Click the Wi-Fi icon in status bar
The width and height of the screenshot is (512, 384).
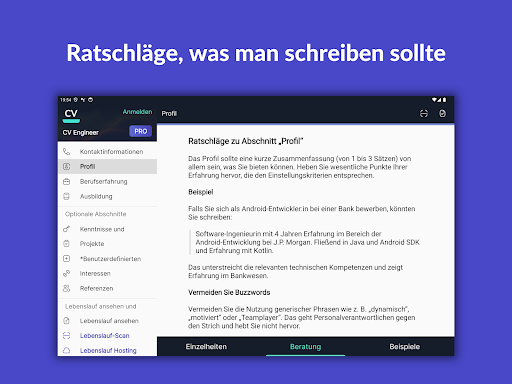435,100
